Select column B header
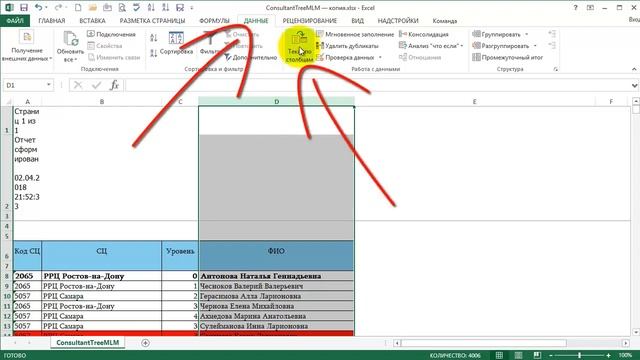Screen dimensions: 640x360 click(102, 101)
